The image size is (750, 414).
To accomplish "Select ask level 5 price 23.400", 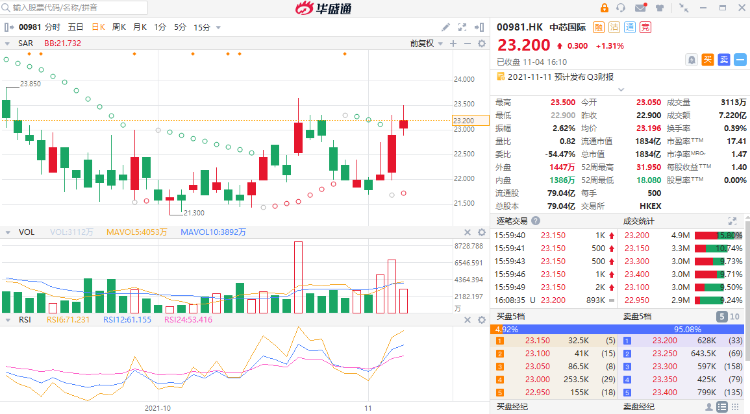I will tap(665, 392).
